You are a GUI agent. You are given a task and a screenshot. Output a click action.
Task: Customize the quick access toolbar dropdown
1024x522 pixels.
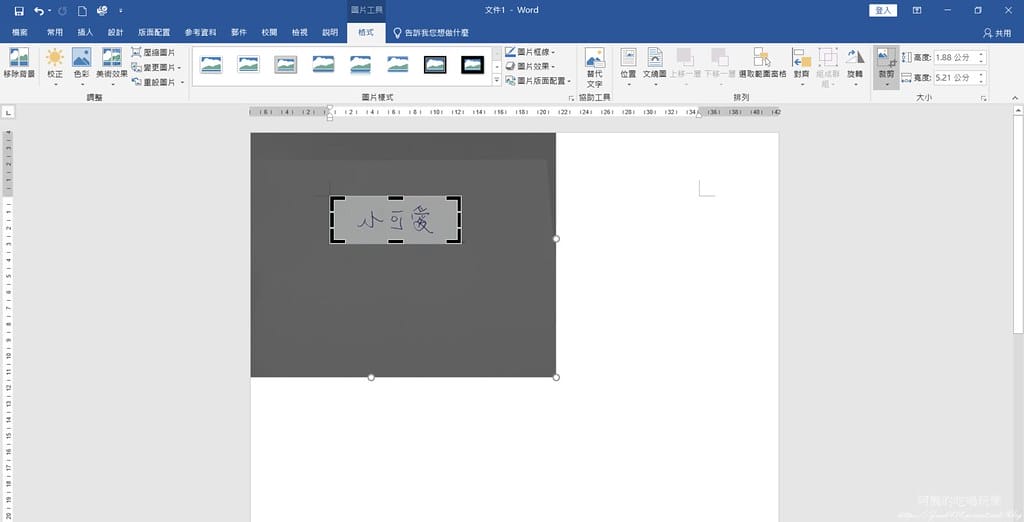tap(121, 10)
